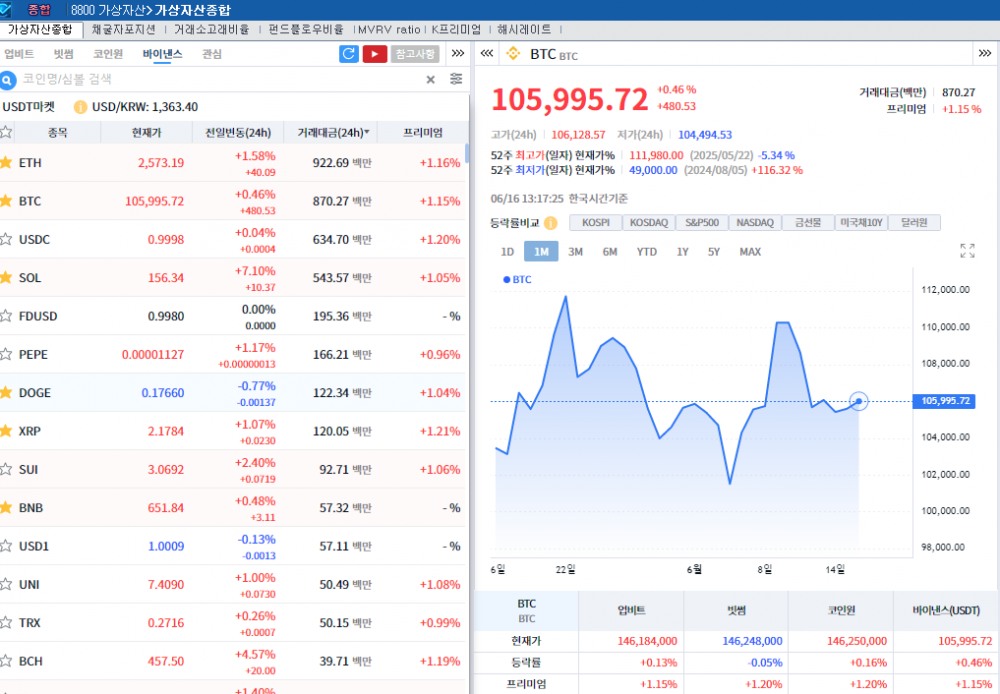1000x694 pixels.
Task: Toggle the favorite star for PEPE
Action: click(6, 354)
